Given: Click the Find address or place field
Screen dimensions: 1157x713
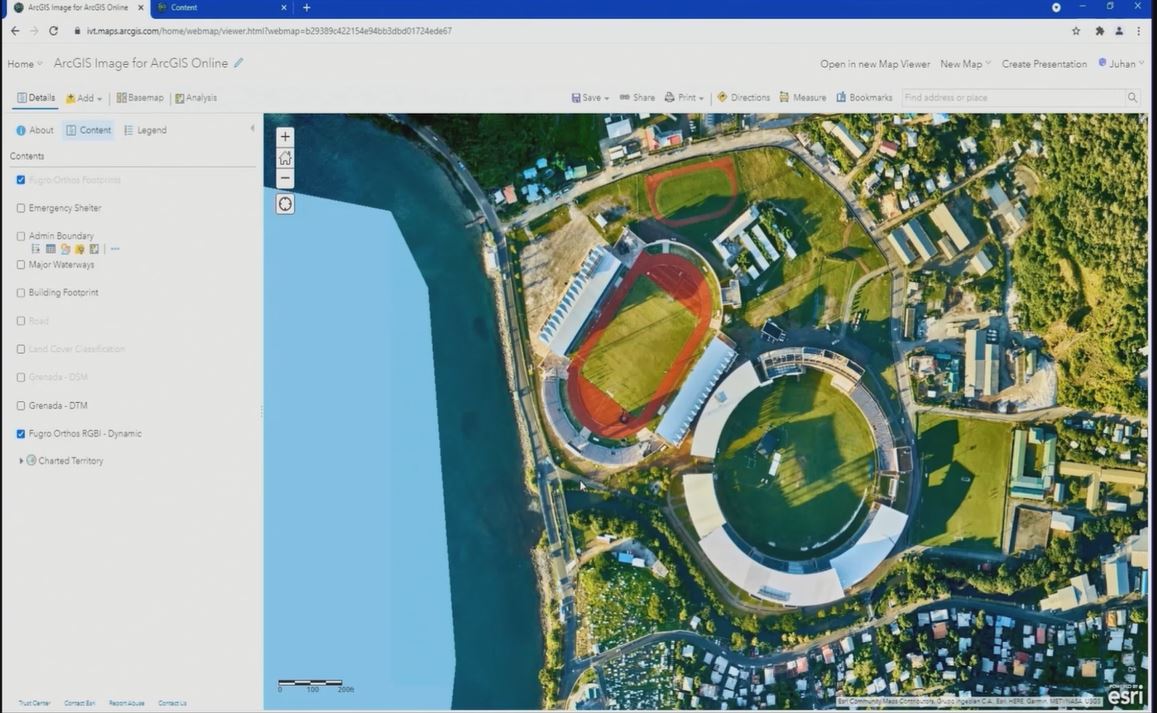Looking at the screenshot, I should click(1012, 97).
